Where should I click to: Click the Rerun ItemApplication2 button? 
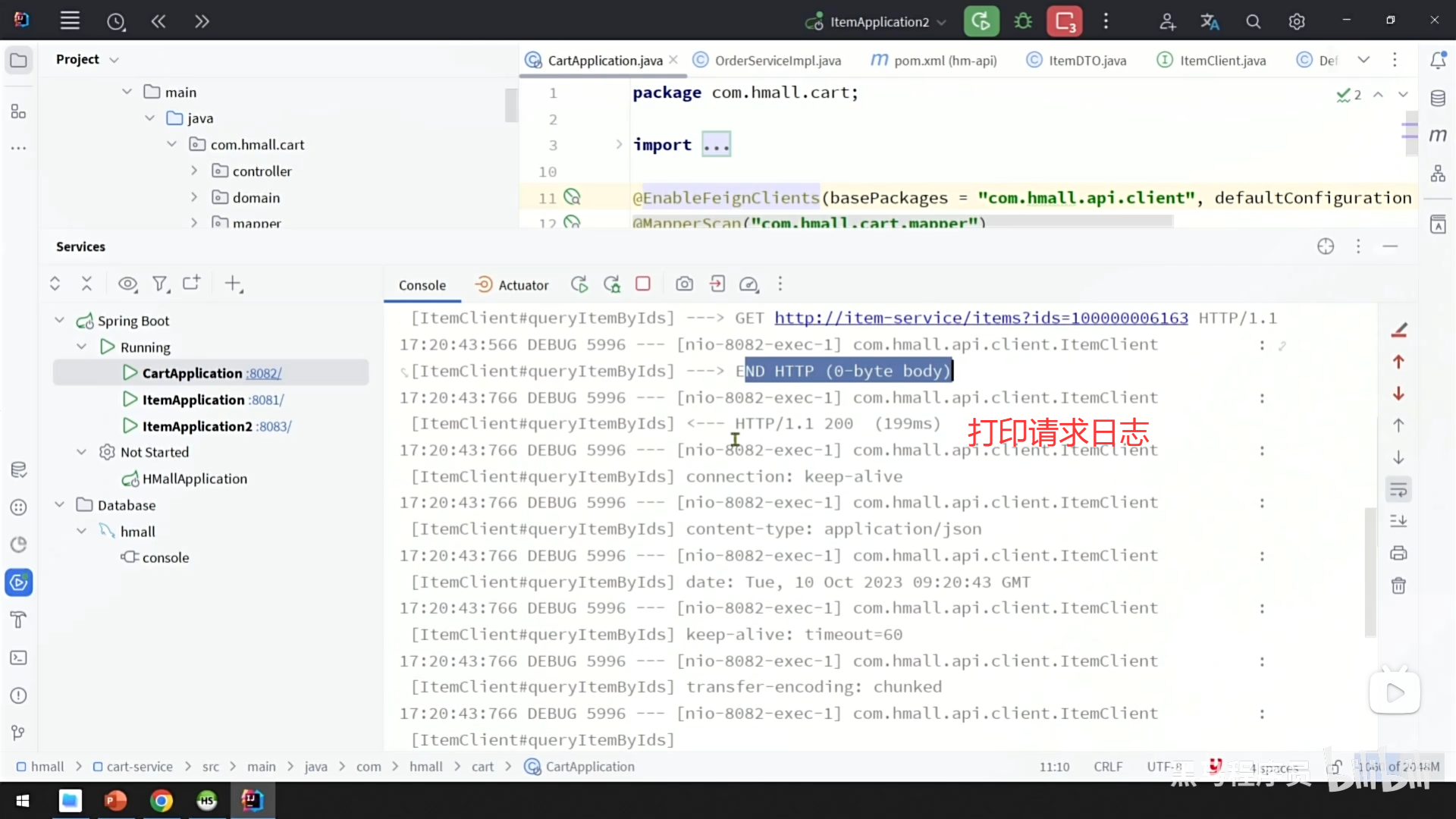pyautogui.click(x=981, y=21)
